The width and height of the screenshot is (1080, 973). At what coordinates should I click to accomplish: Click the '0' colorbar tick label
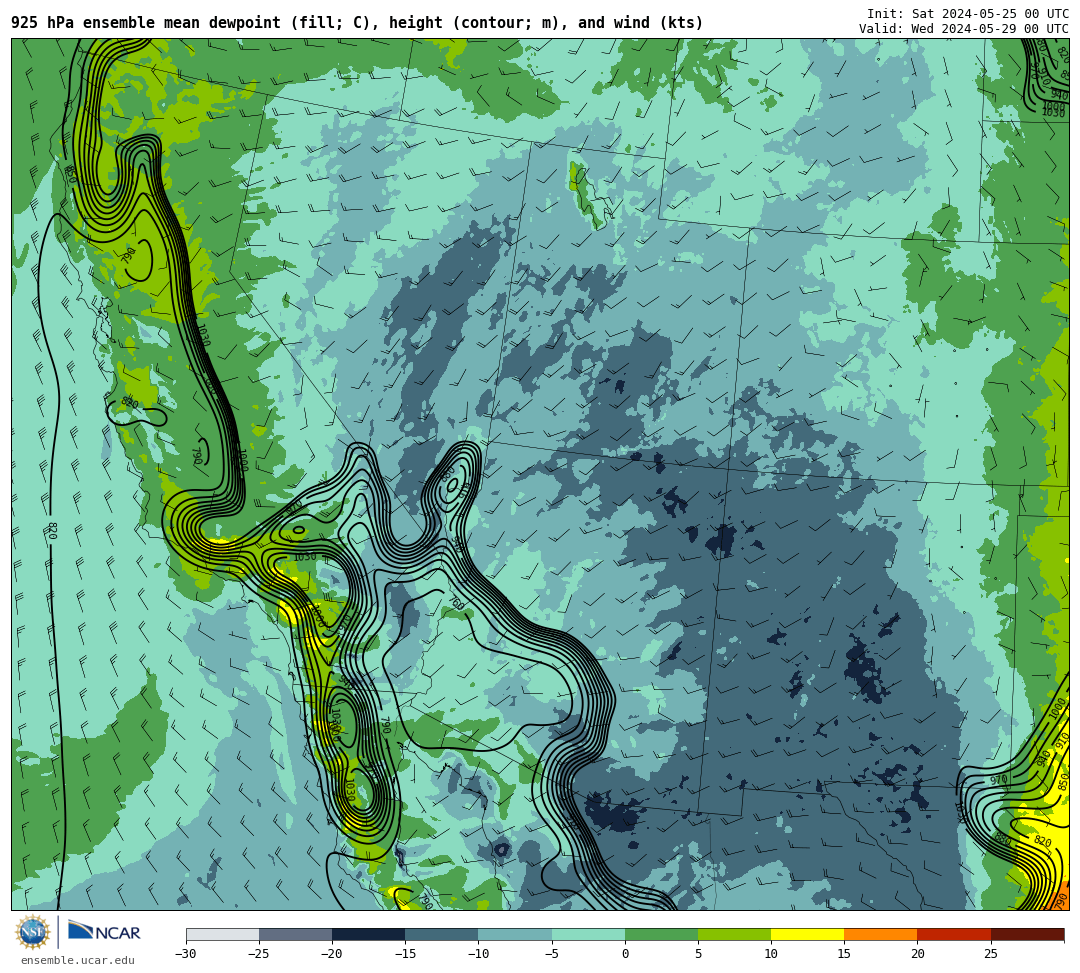(x=625, y=954)
